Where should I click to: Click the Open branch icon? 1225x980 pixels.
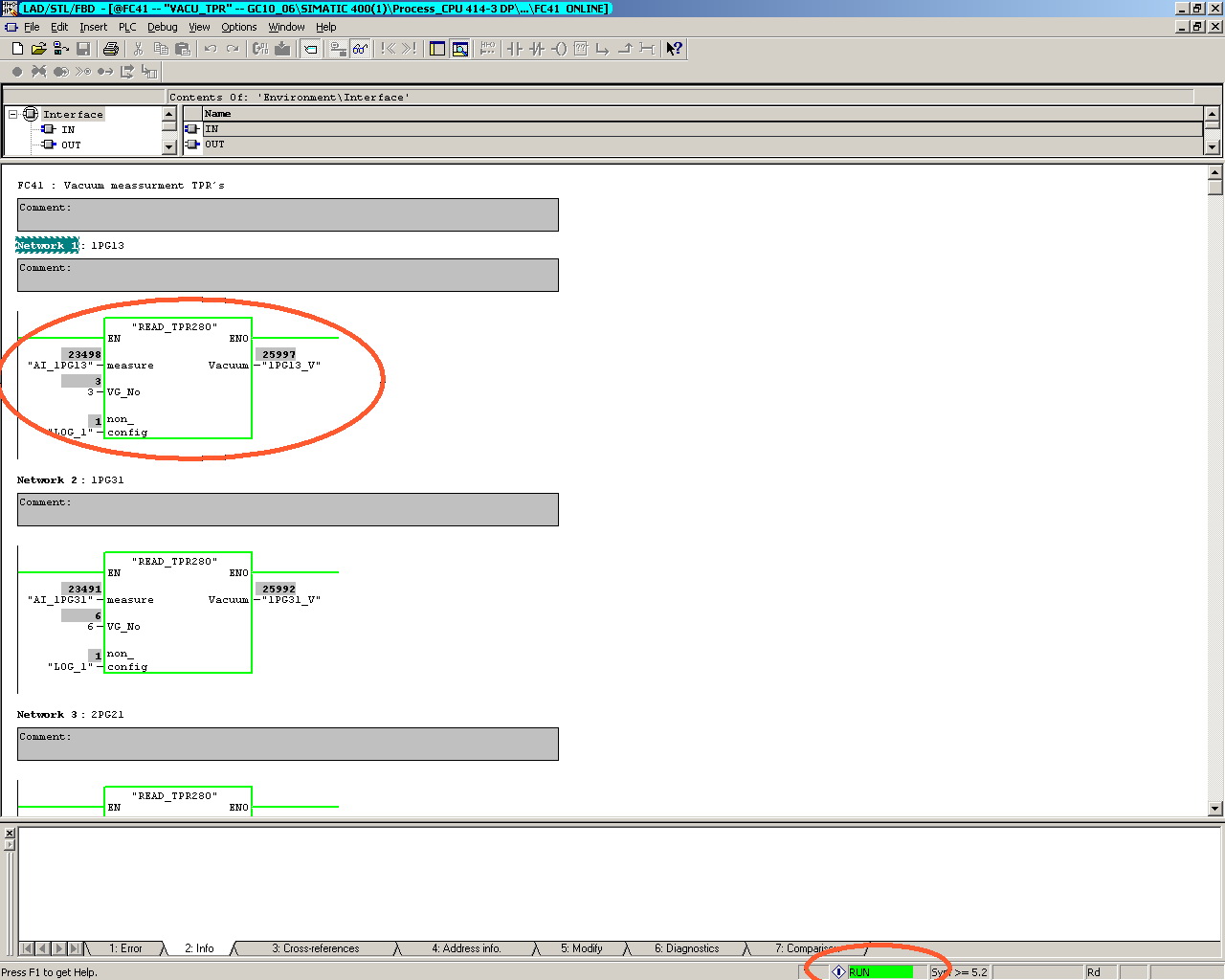click(603, 49)
